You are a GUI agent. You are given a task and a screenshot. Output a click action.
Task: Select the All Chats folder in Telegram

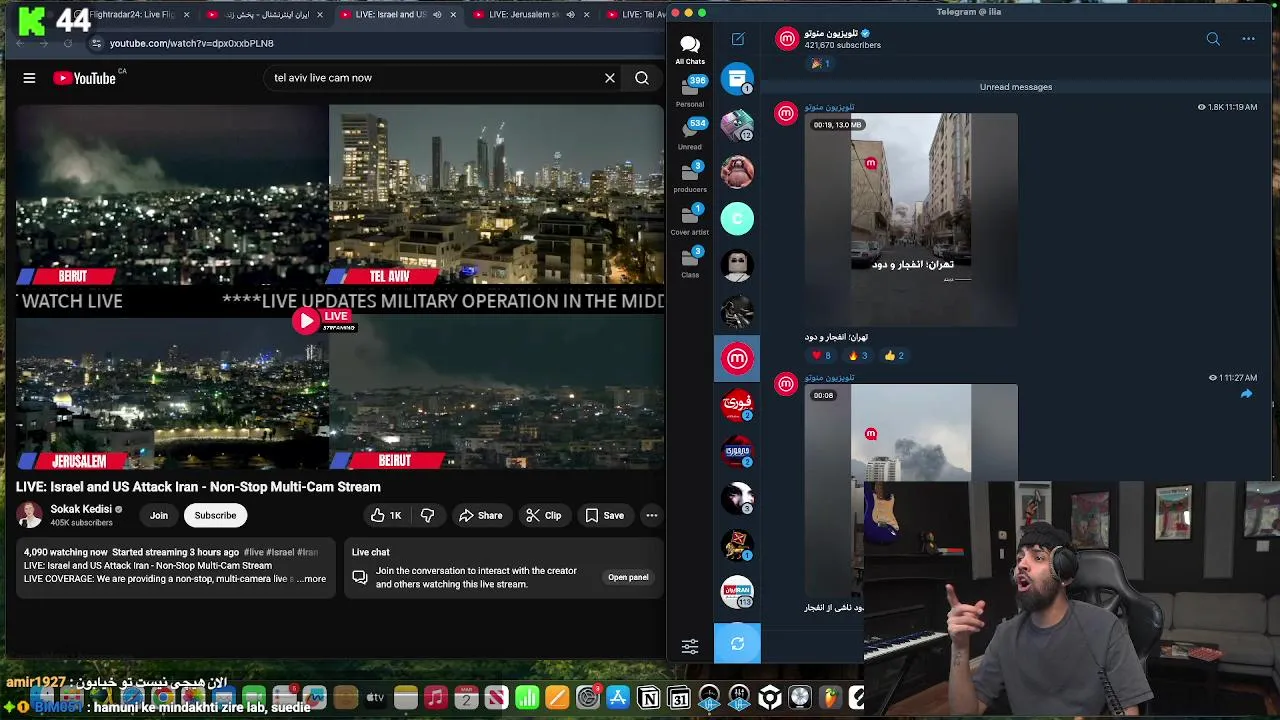pyautogui.click(x=690, y=49)
